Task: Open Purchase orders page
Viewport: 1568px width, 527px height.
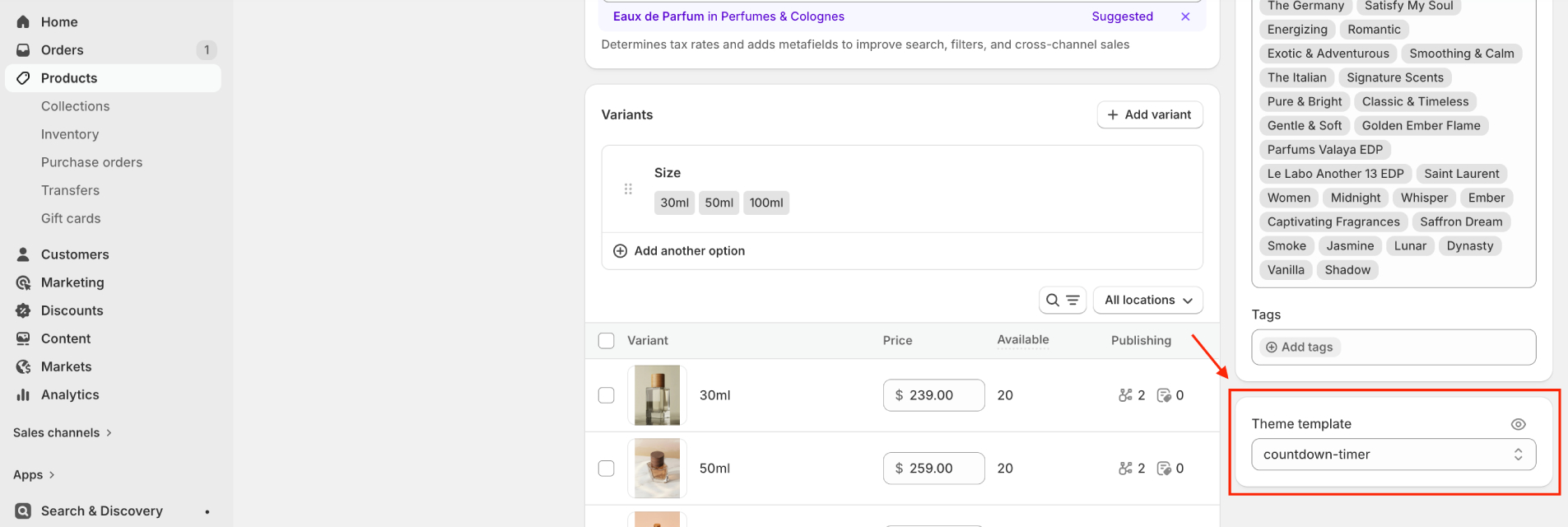Action: pyautogui.click(x=92, y=162)
